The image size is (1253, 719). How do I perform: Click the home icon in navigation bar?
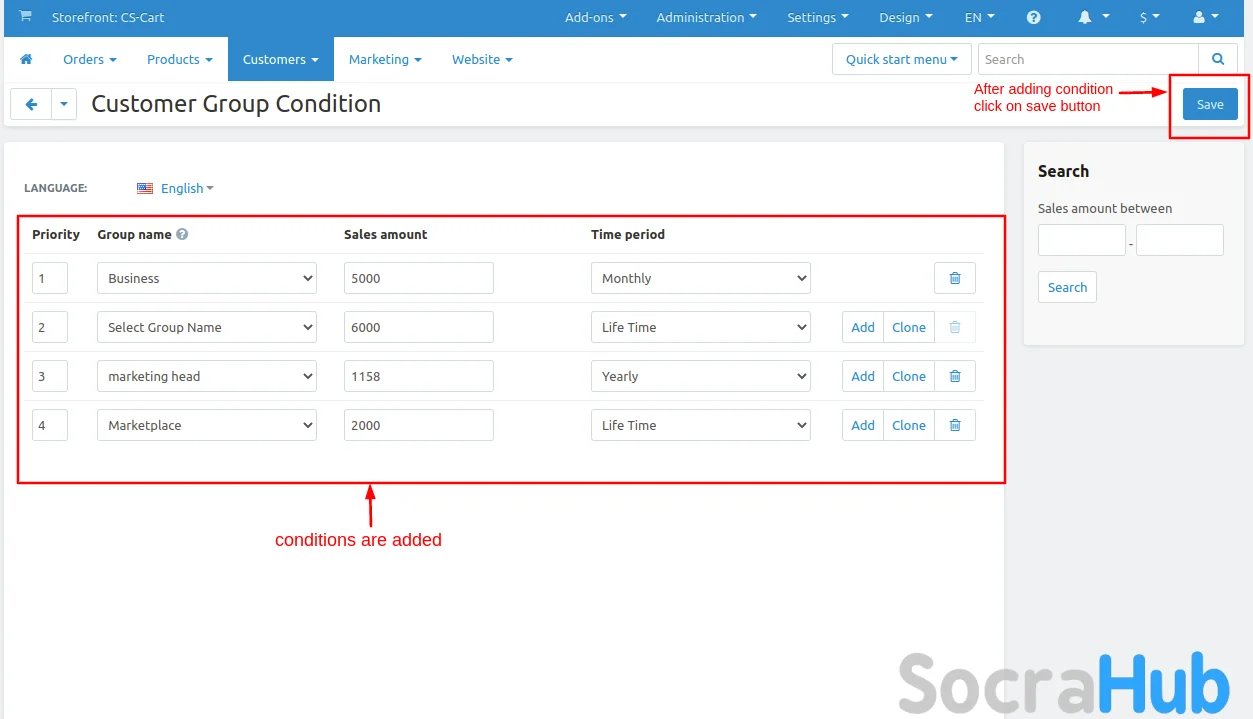point(26,60)
